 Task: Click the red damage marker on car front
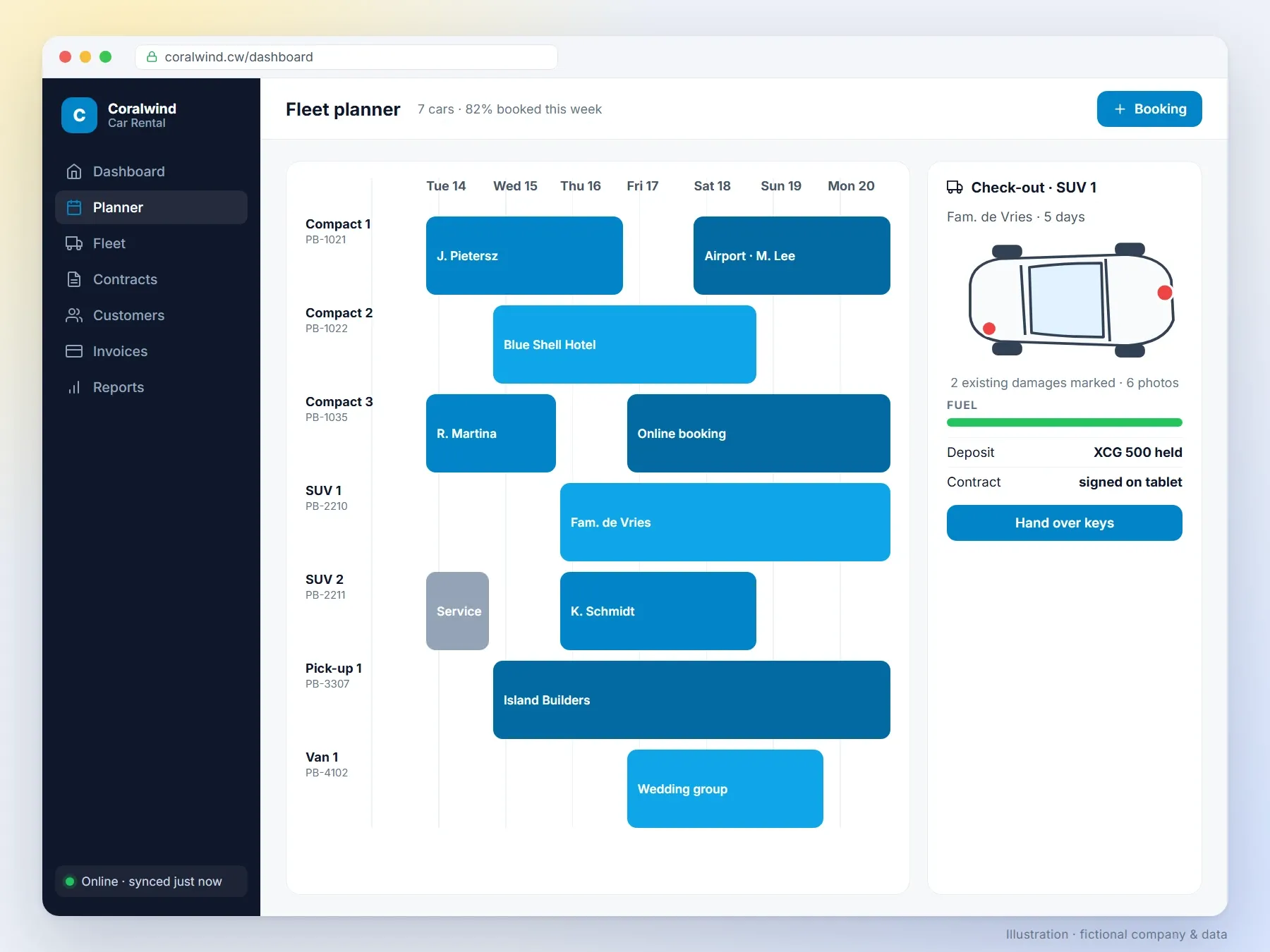tap(1165, 293)
